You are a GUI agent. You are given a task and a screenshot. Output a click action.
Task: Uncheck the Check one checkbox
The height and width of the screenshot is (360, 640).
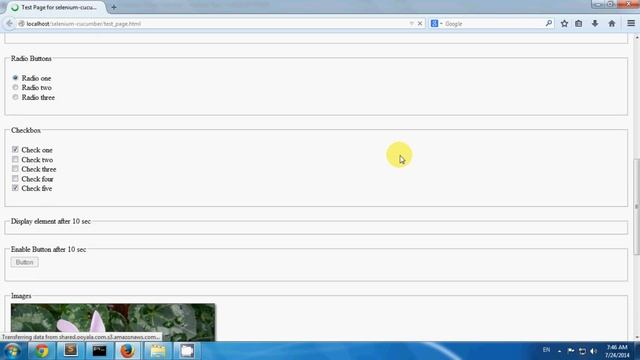click(15, 149)
